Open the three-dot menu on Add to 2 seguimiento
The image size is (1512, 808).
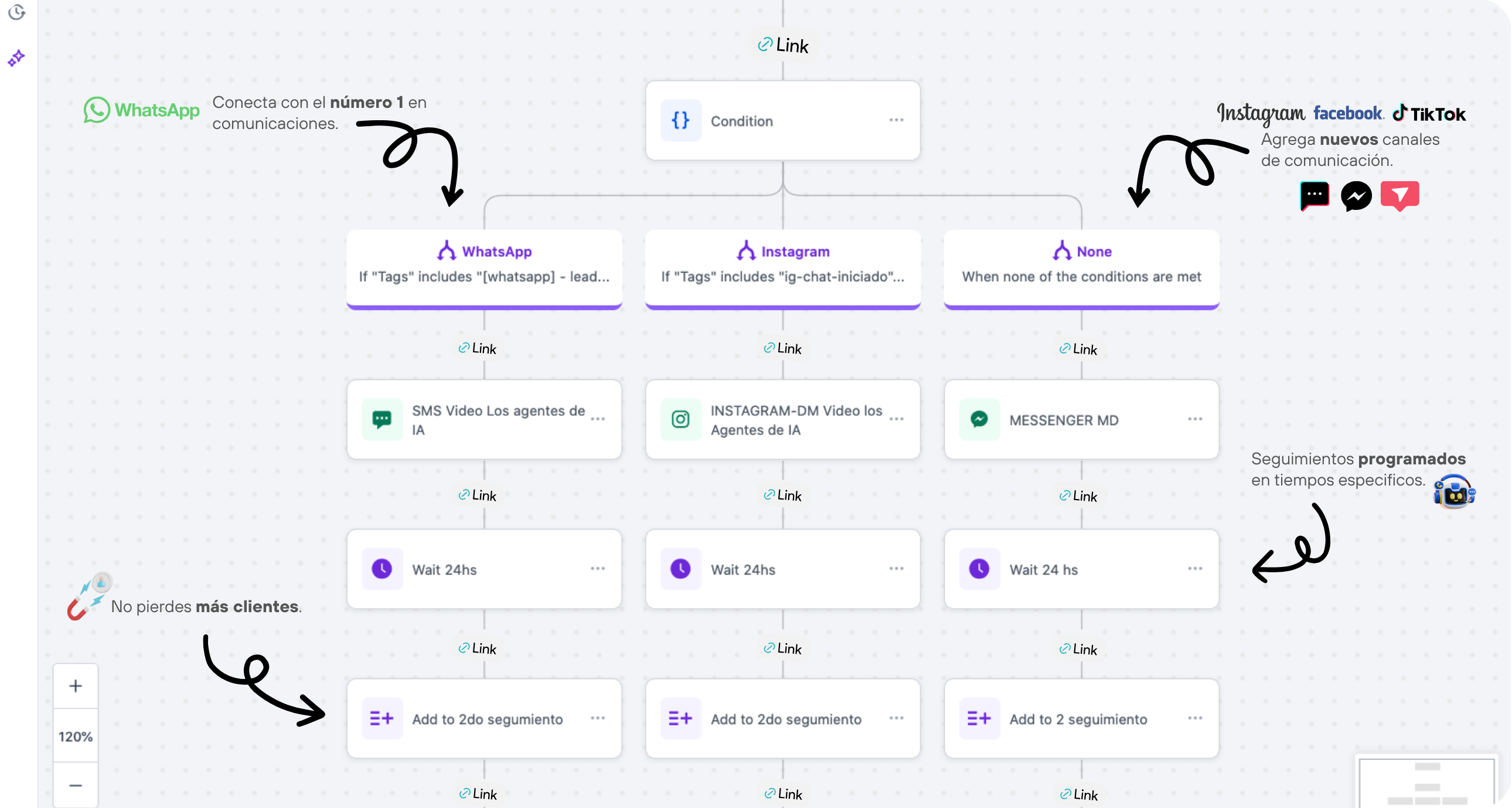[x=1194, y=718]
